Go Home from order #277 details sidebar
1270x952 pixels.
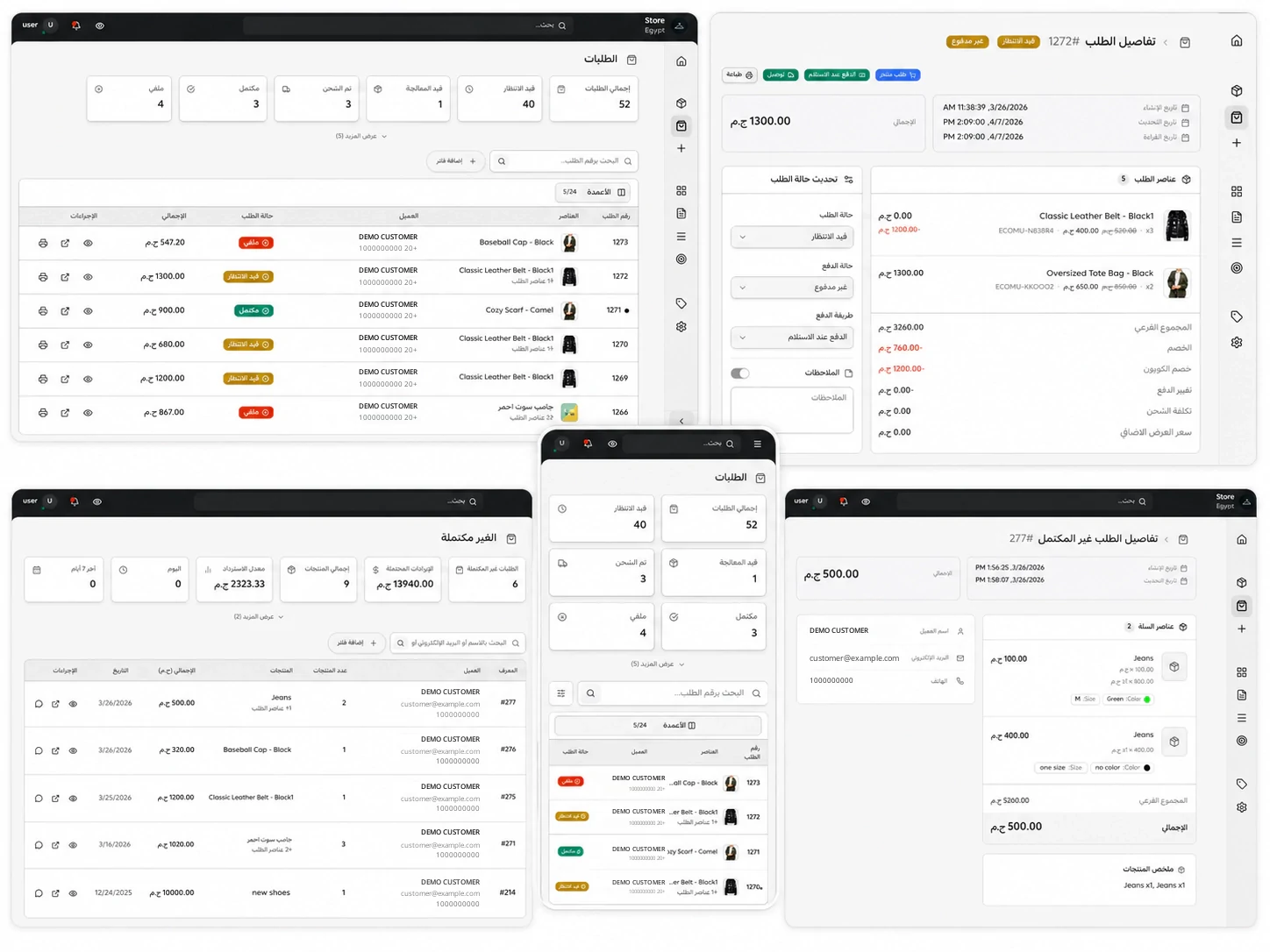1242,540
